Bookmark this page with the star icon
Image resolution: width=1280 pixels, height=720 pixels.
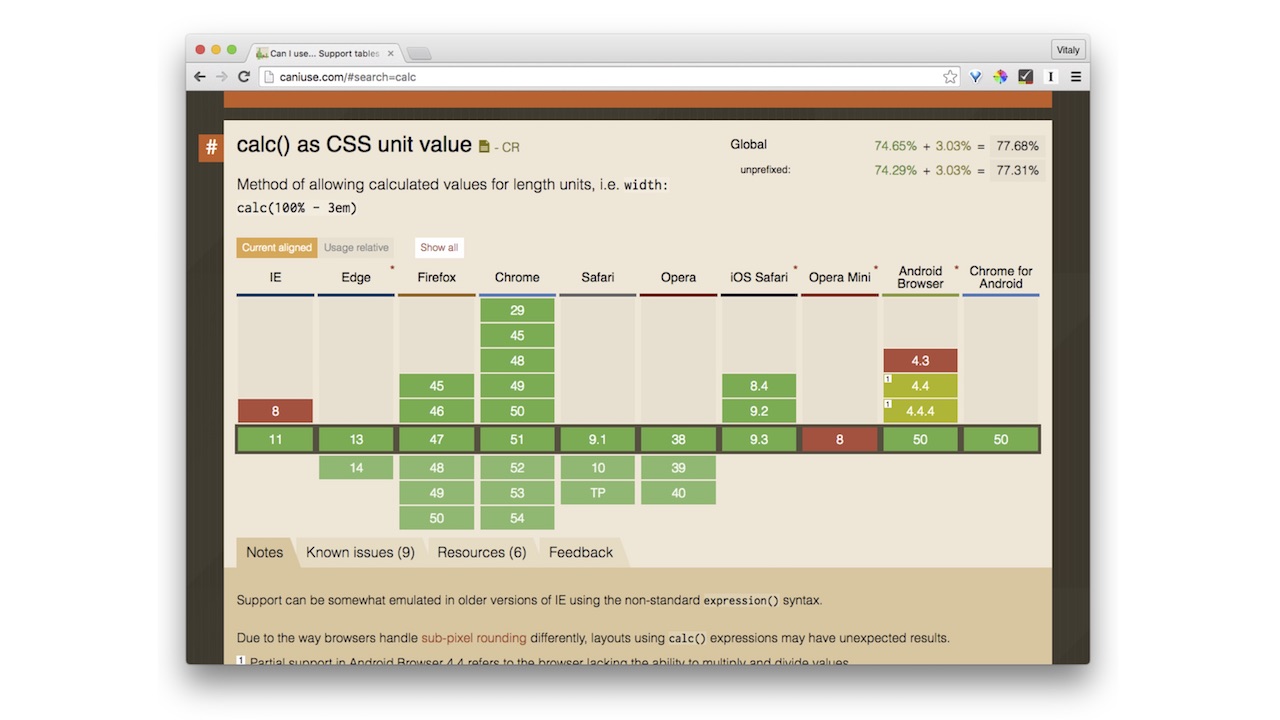(x=950, y=77)
